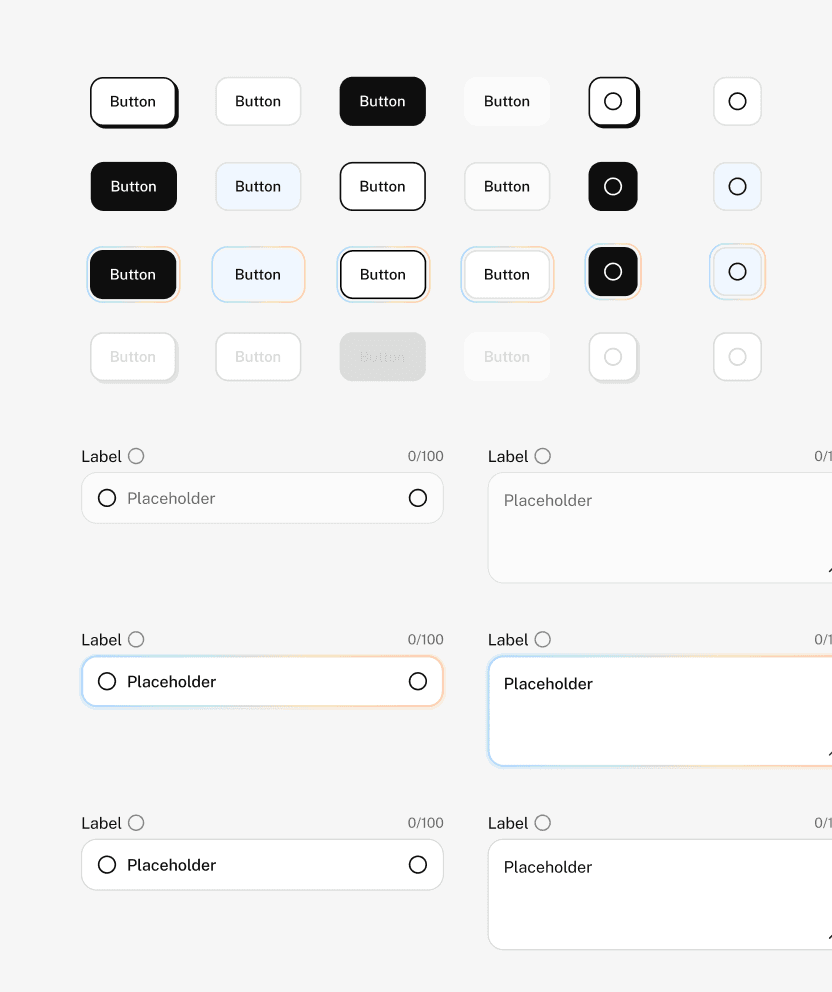Screen dimensions: 832x992
Task: Click the top-row circle icon button with hard shadow
Action: pos(613,102)
